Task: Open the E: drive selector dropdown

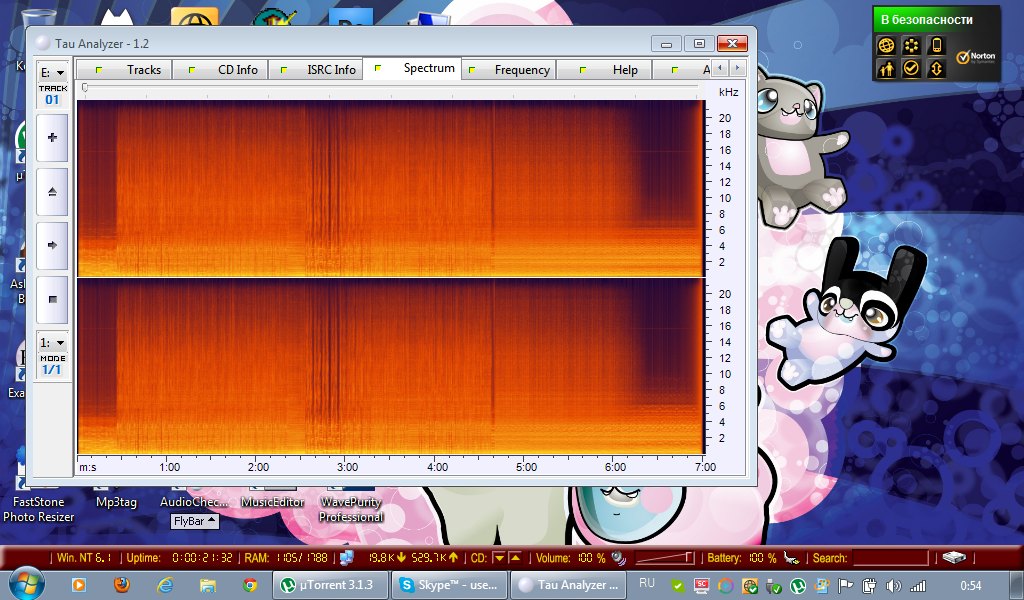Action: (52, 73)
